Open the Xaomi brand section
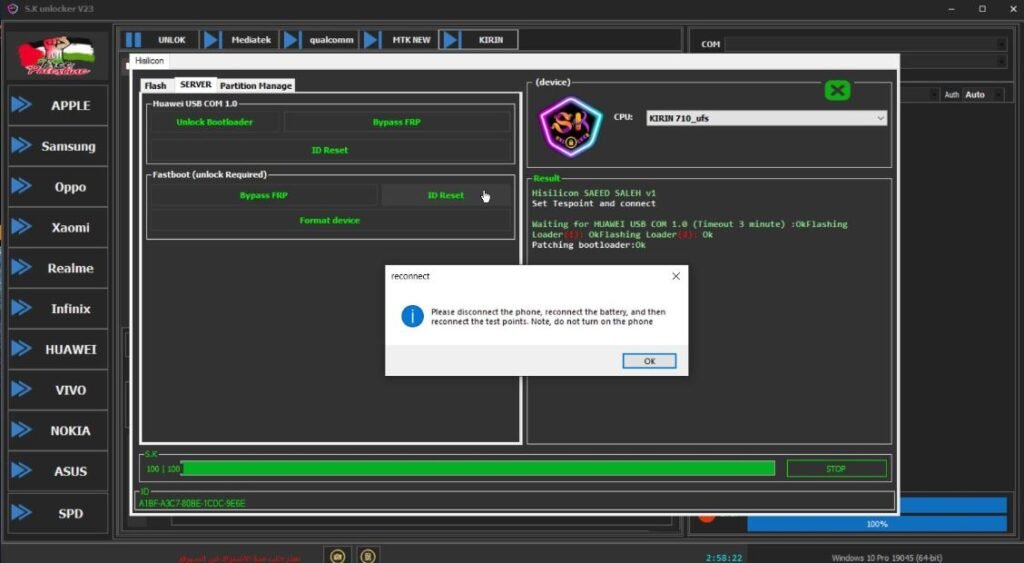 point(58,227)
